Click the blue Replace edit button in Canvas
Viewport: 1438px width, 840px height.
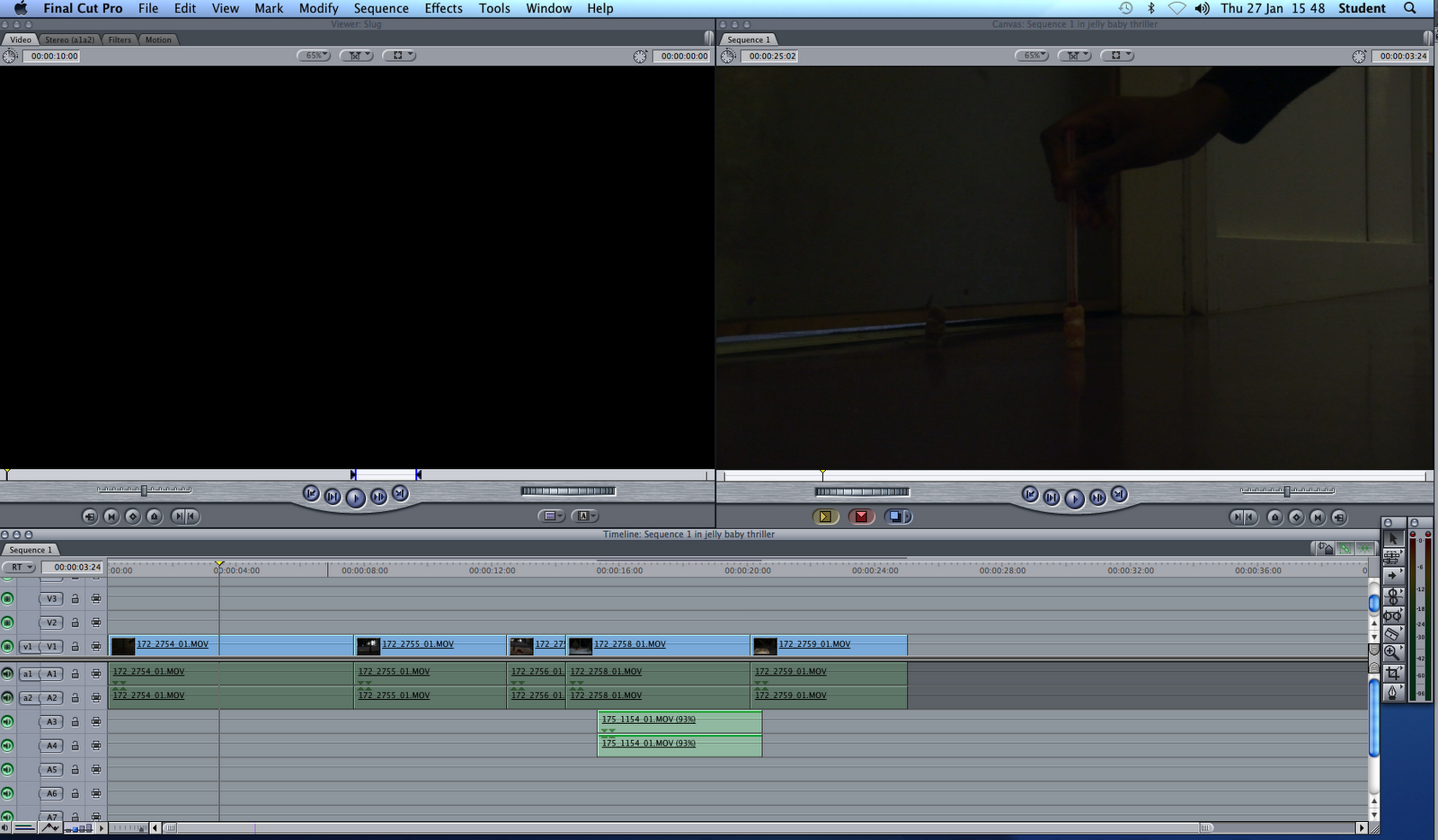tap(898, 517)
